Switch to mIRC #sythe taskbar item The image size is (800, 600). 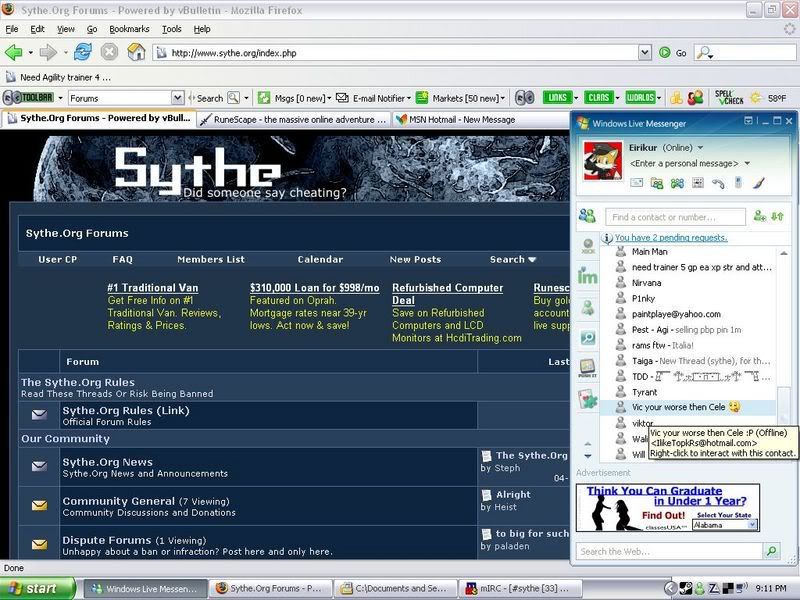point(519,588)
